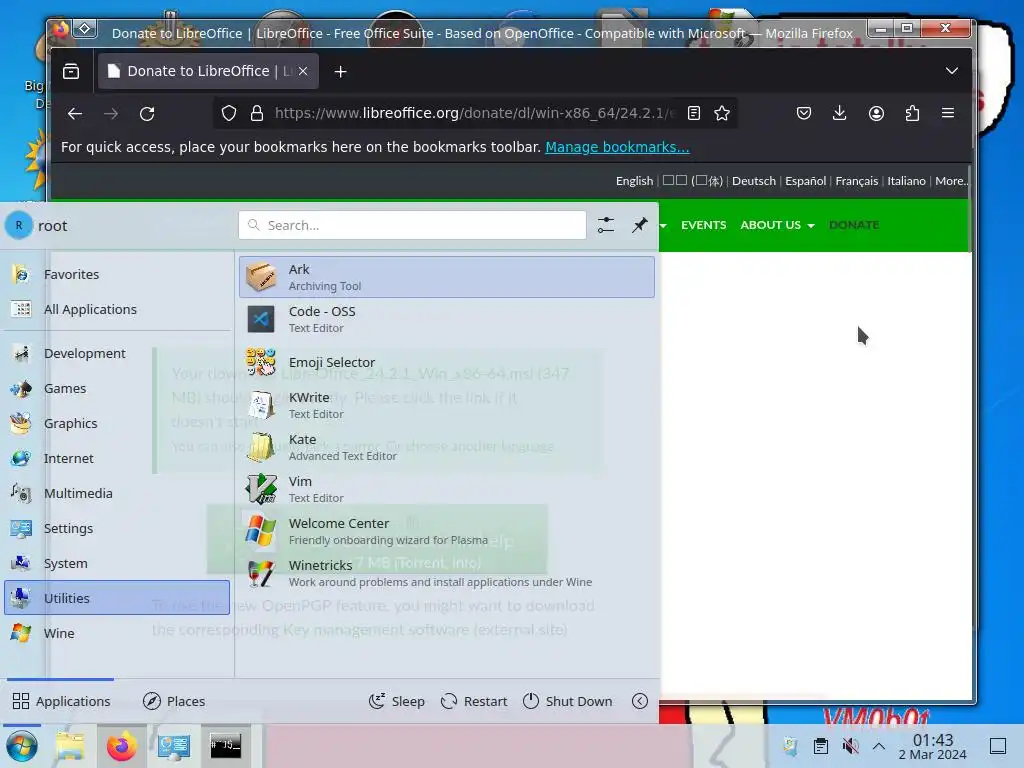Launch Ark archiving tool
This screenshot has width=1024, height=768.
[447, 277]
